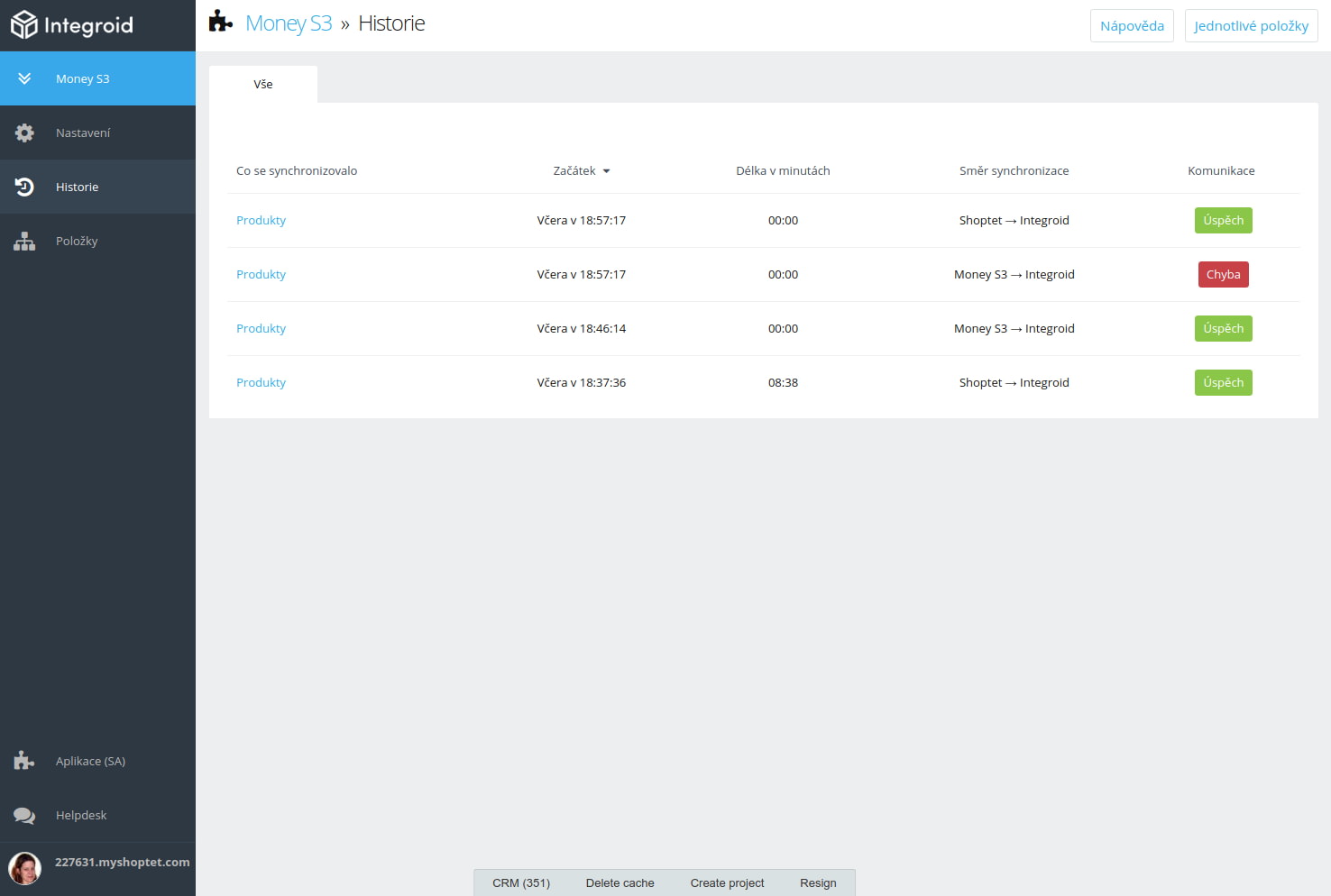Click the Jednotlivé položky button
Image resolution: width=1331 pixels, height=896 pixels.
click(1251, 25)
